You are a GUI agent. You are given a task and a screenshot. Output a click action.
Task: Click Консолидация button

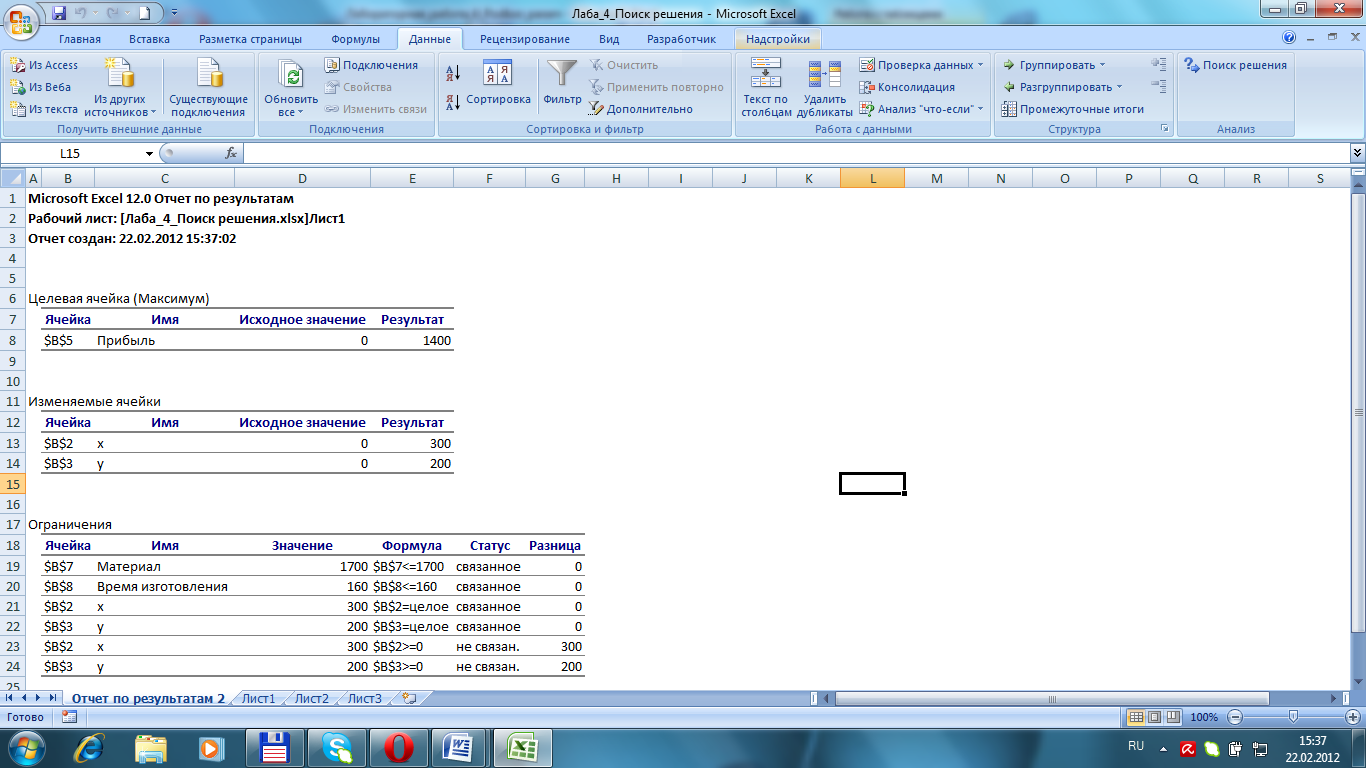(907, 87)
